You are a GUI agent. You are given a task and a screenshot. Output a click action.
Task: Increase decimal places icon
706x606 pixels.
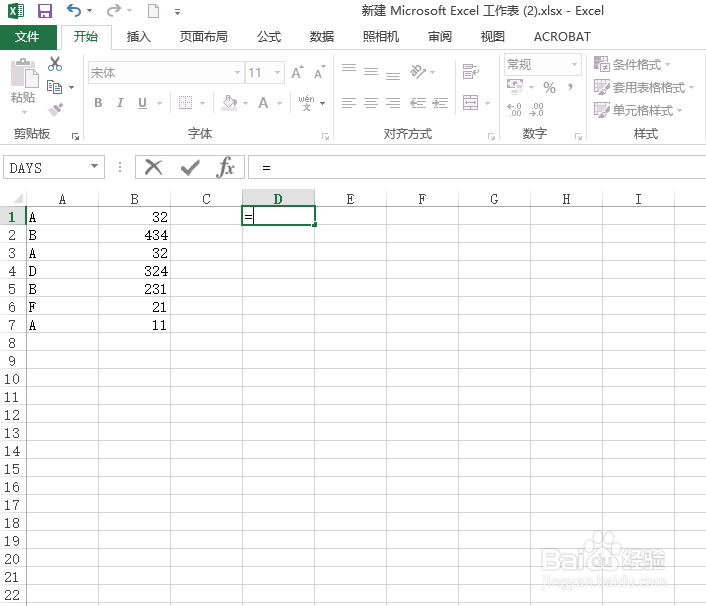(x=514, y=109)
